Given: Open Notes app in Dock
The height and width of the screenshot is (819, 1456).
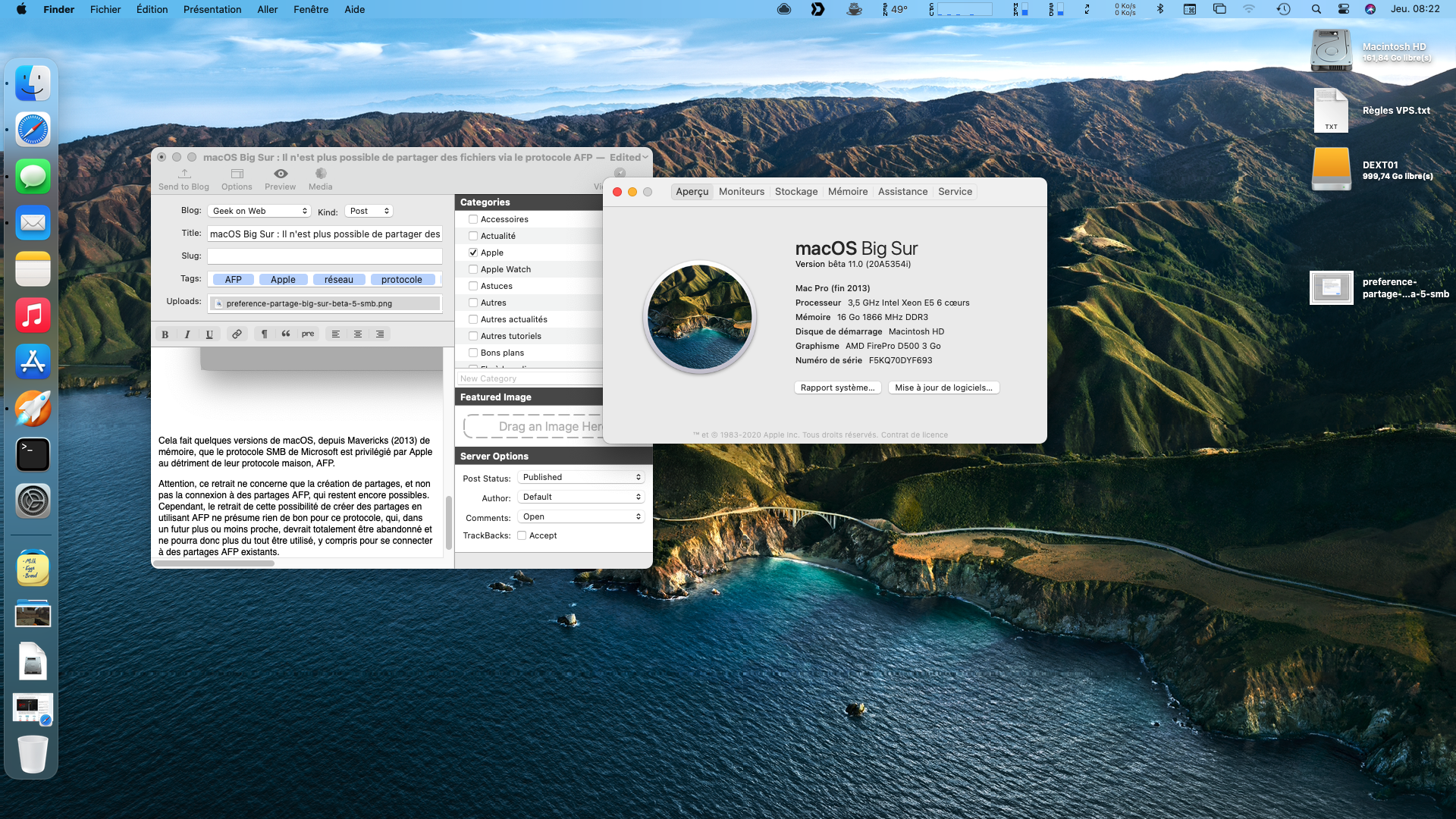Looking at the screenshot, I should click(33, 269).
